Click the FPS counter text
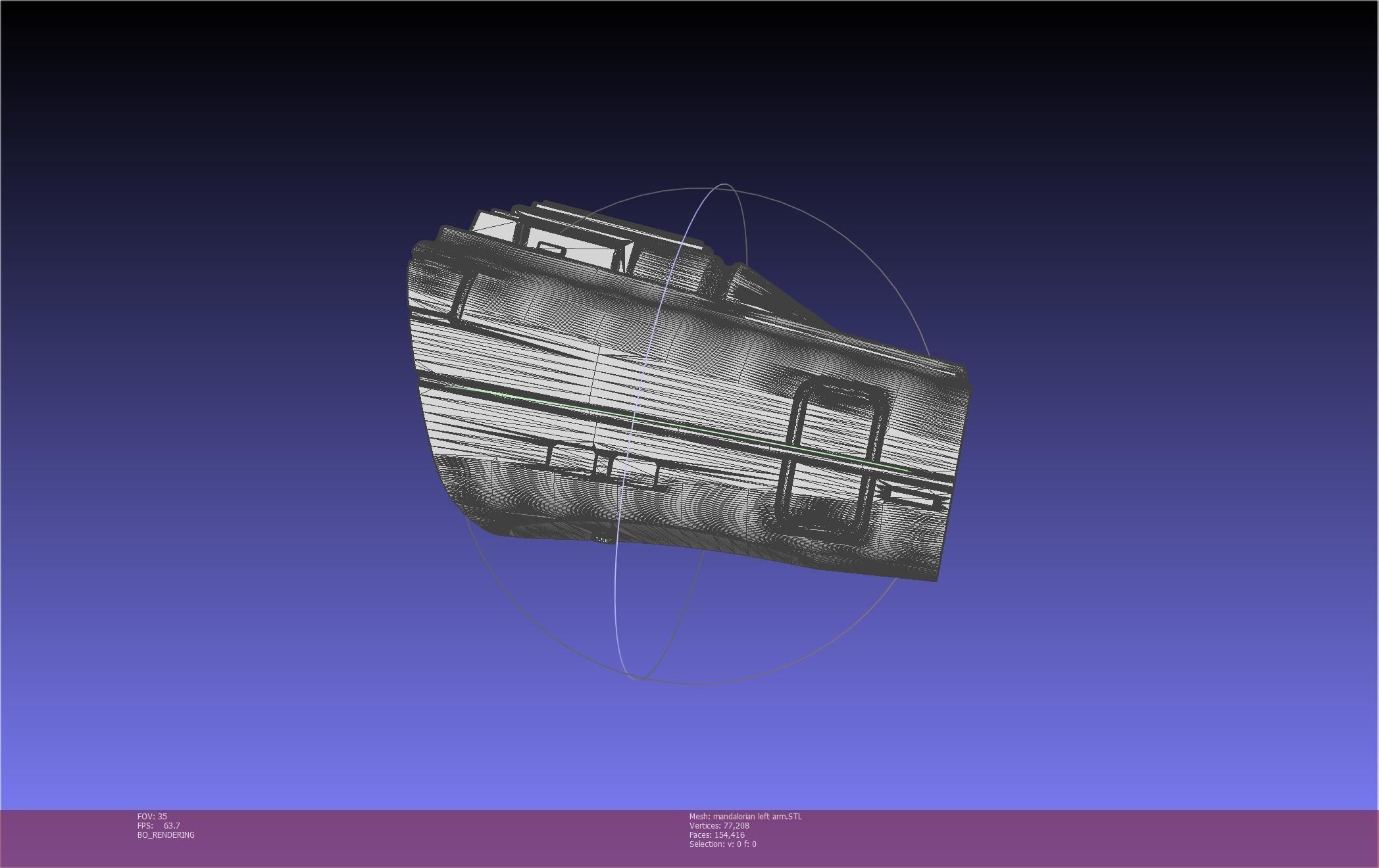The height and width of the screenshot is (868, 1379). [158, 825]
